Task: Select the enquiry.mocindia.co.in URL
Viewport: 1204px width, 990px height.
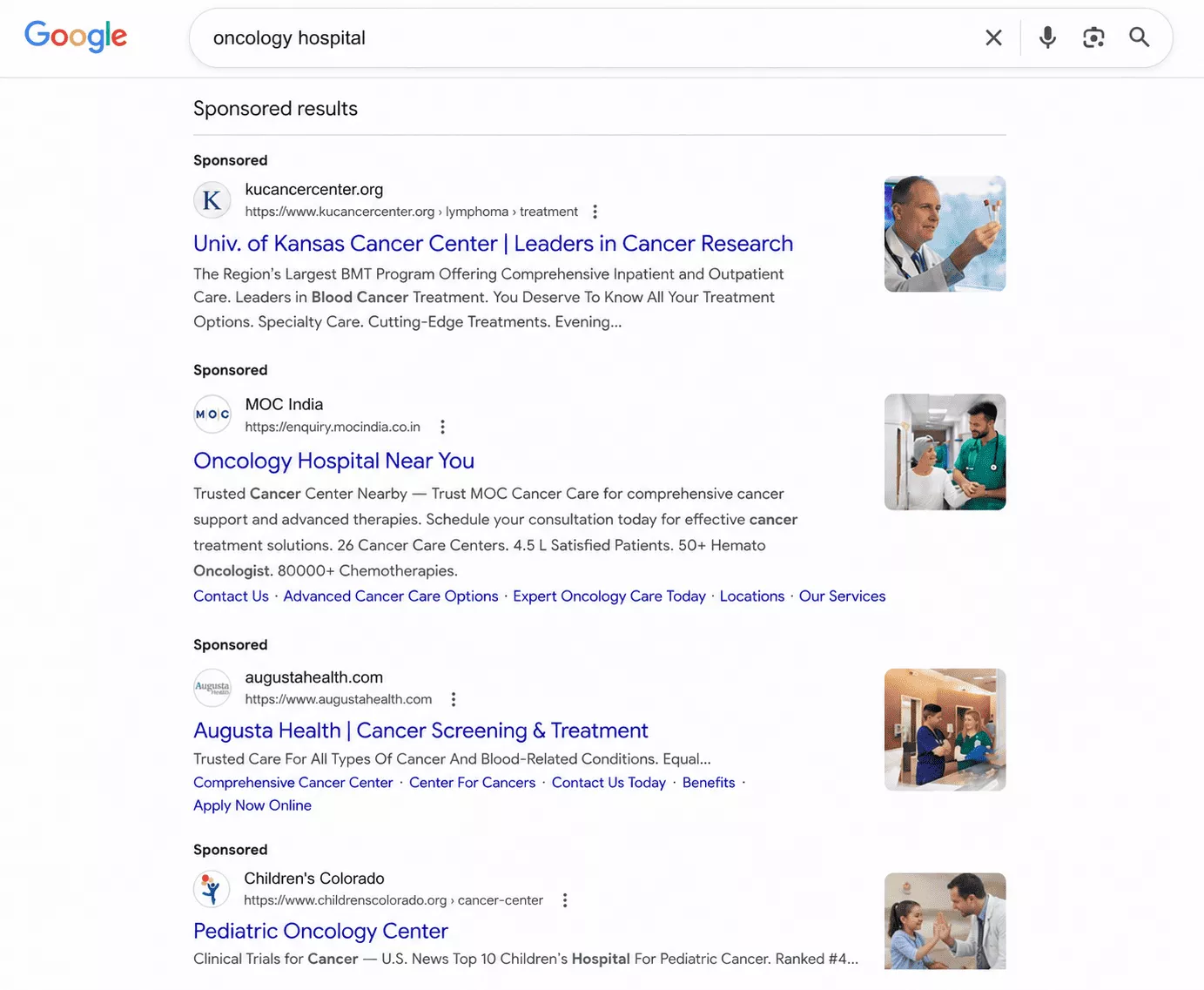Action: 333,427
